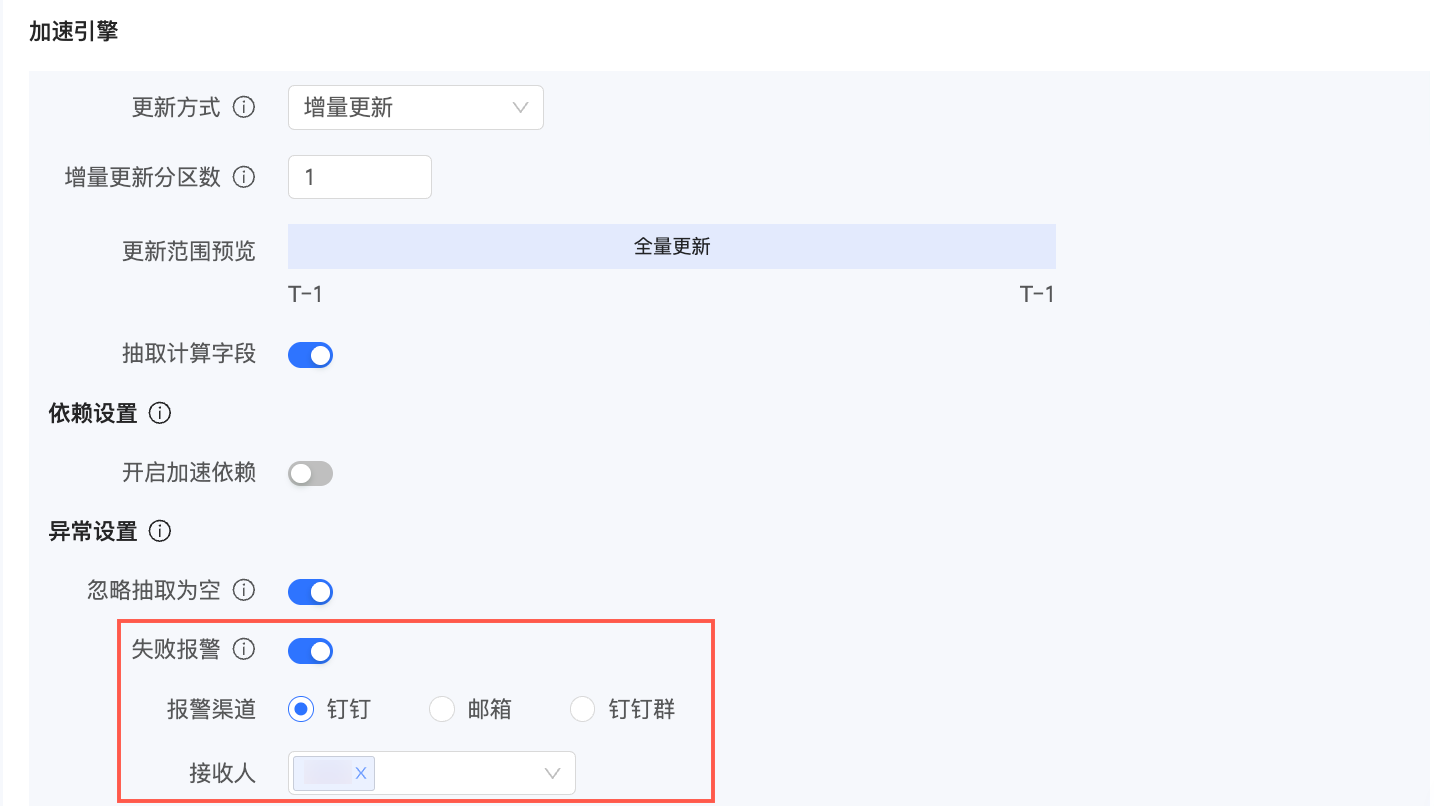This screenshot has width=1434, height=806.
Task: Click the 加速引擎 section heading
Action: tap(73, 32)
